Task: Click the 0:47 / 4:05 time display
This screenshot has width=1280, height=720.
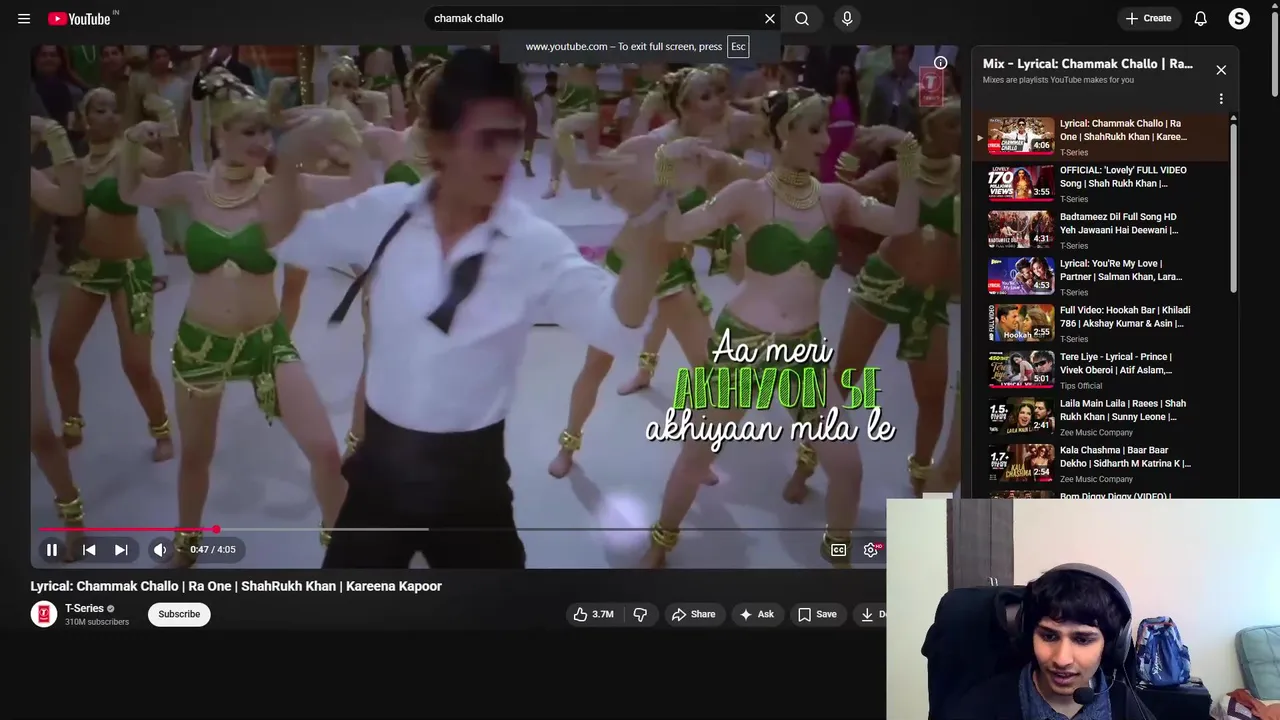Action: click(x=213, y=549)
